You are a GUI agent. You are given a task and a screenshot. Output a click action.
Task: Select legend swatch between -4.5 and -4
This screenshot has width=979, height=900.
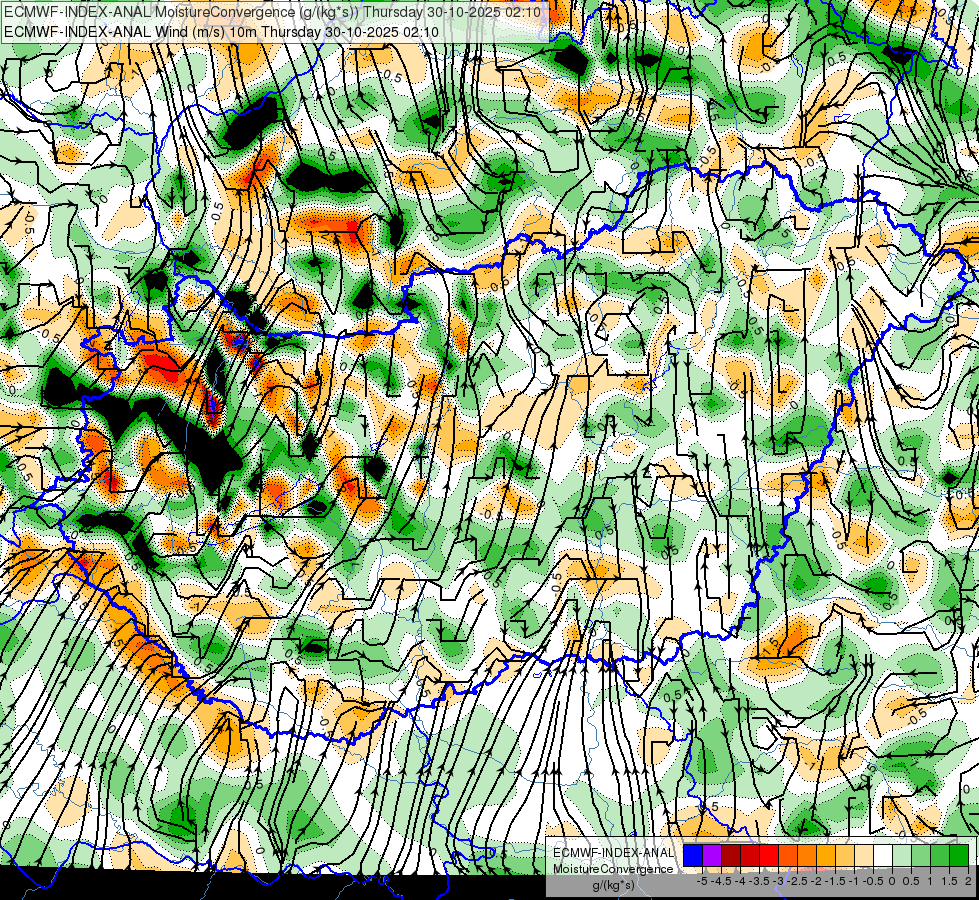click(731, 855)
